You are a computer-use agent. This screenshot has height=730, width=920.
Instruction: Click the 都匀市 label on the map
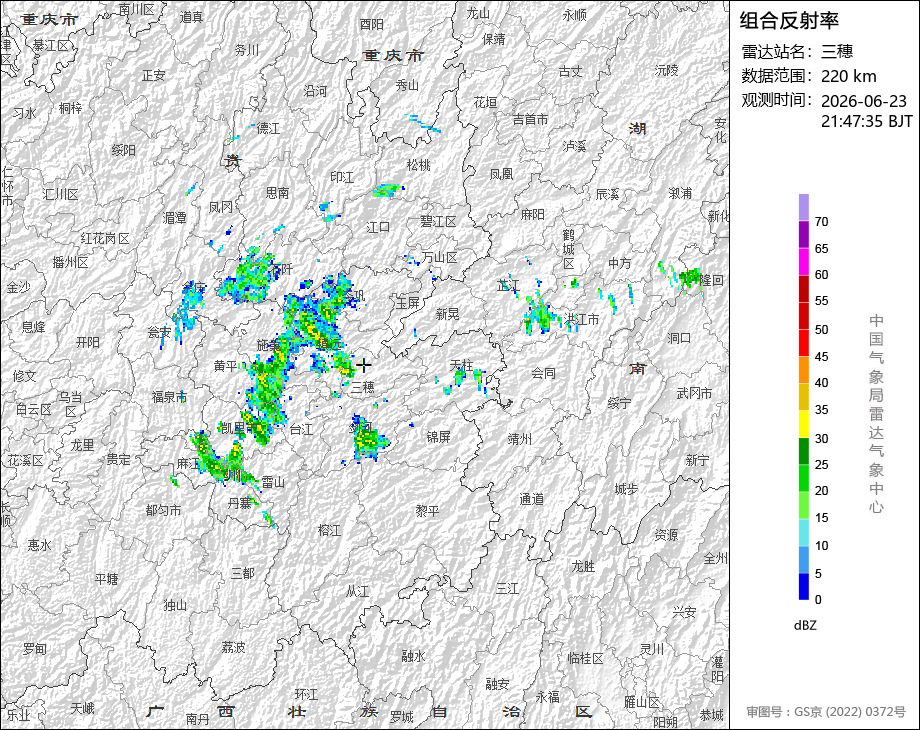pos(163,511)
